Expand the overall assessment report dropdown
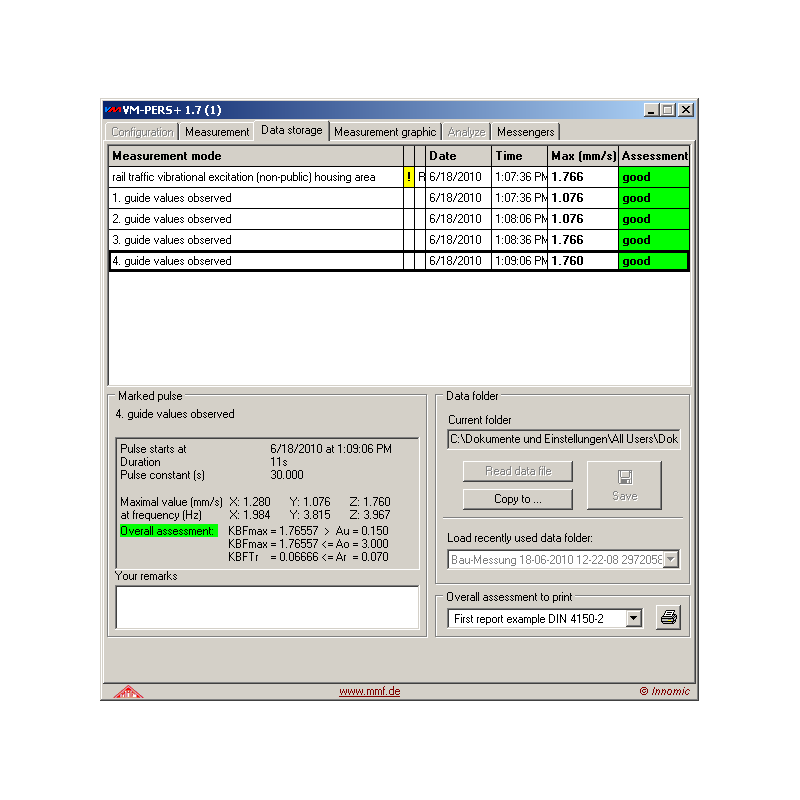 coord(633,619)
